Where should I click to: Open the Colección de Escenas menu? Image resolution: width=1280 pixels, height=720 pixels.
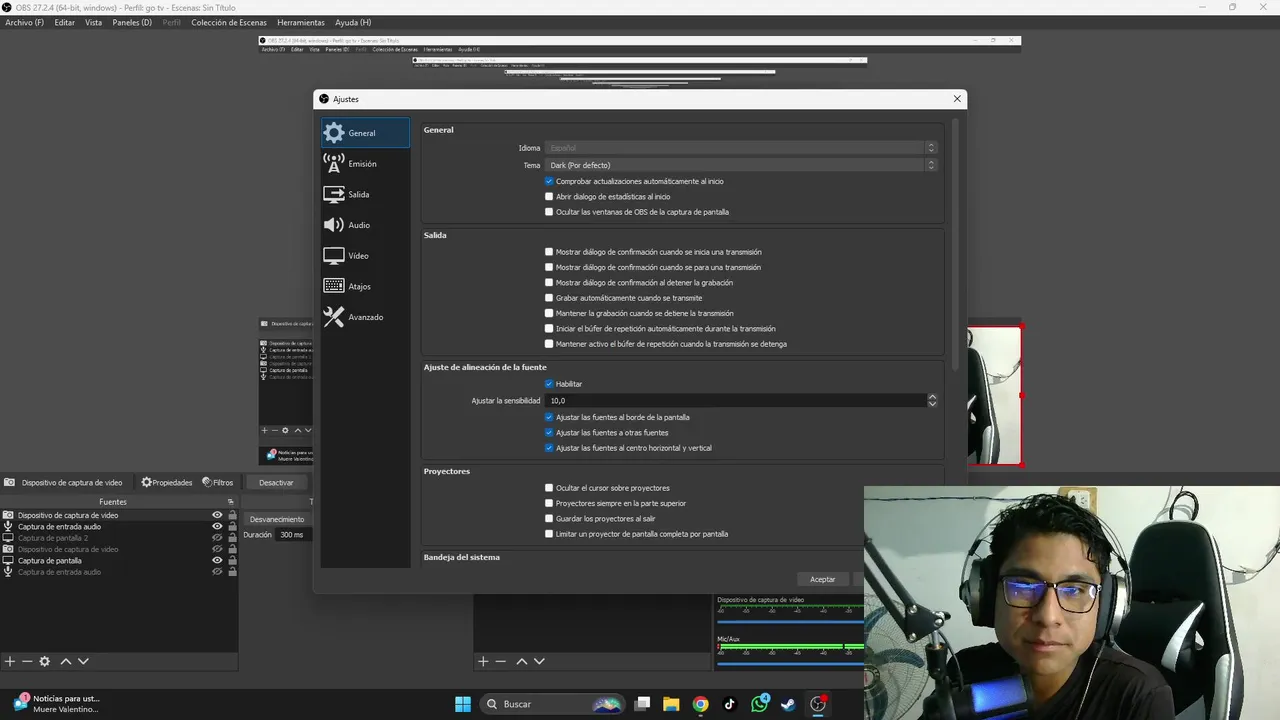229,22
